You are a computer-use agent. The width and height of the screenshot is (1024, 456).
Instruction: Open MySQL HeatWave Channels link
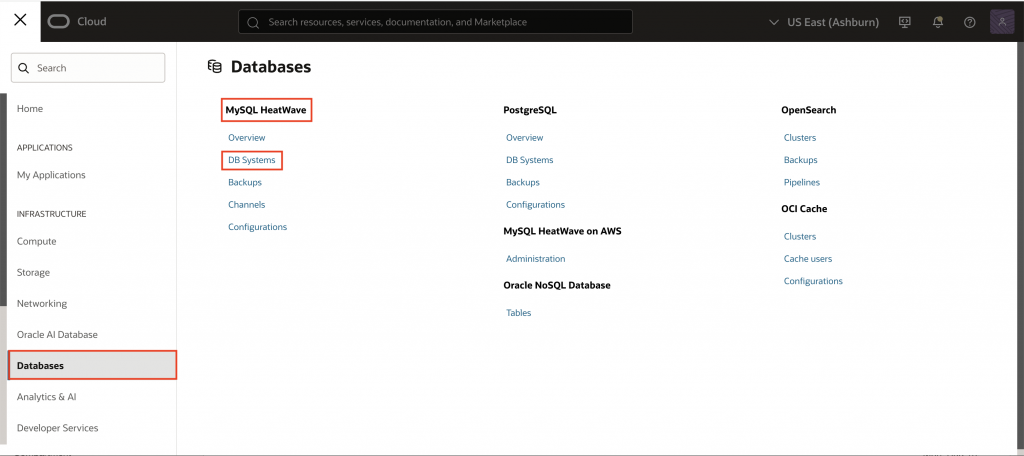tap(247, 204)
